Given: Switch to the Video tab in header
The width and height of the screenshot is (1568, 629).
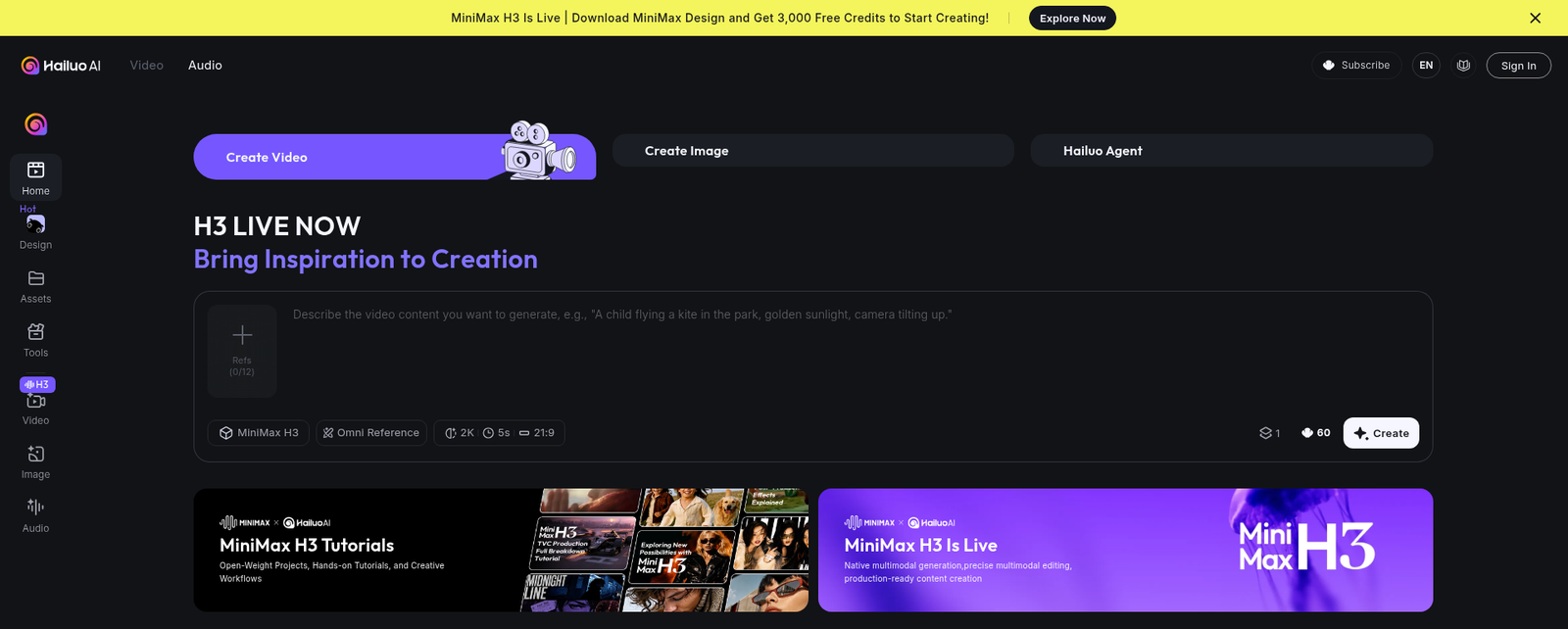Looking at the screenshot, I should (147, 66).
